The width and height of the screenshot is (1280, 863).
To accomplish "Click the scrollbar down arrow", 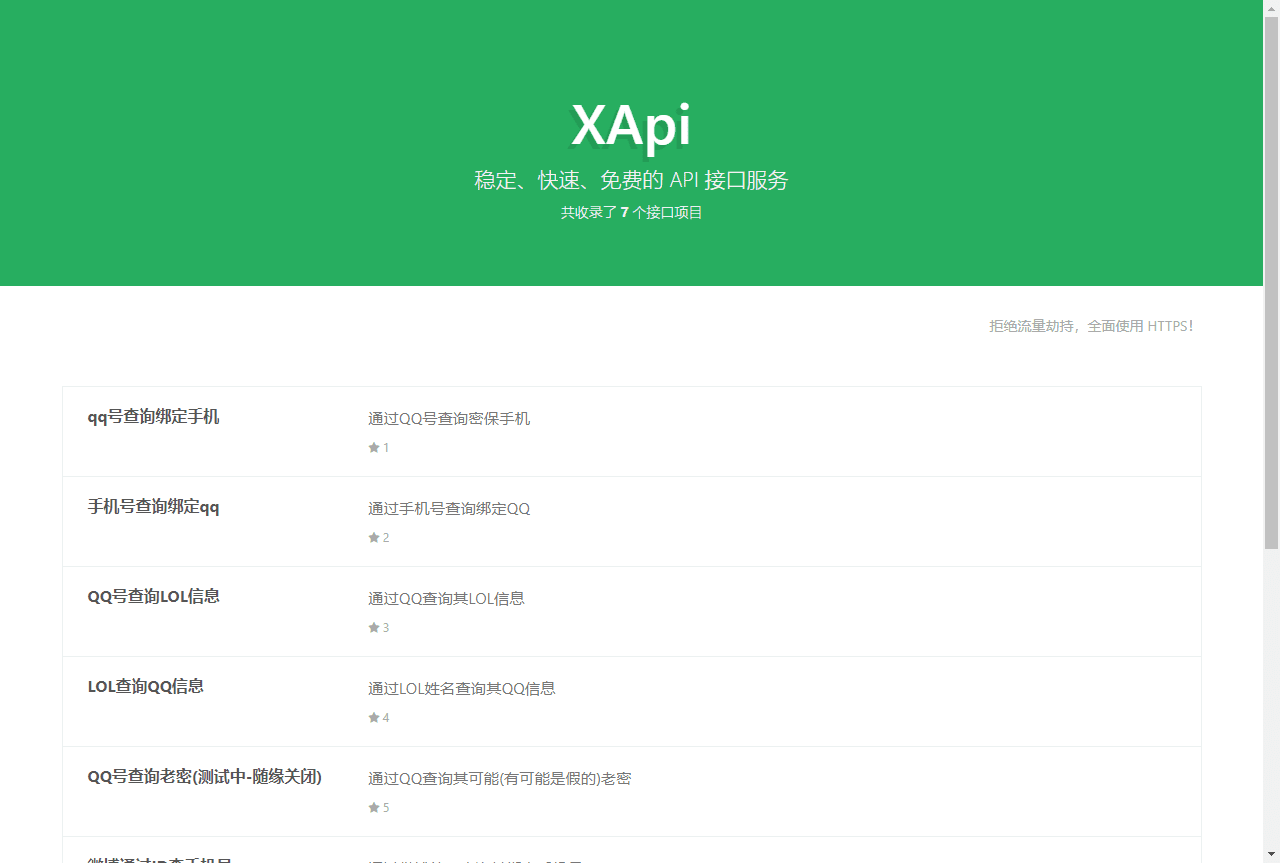I will click(1273, 855).
